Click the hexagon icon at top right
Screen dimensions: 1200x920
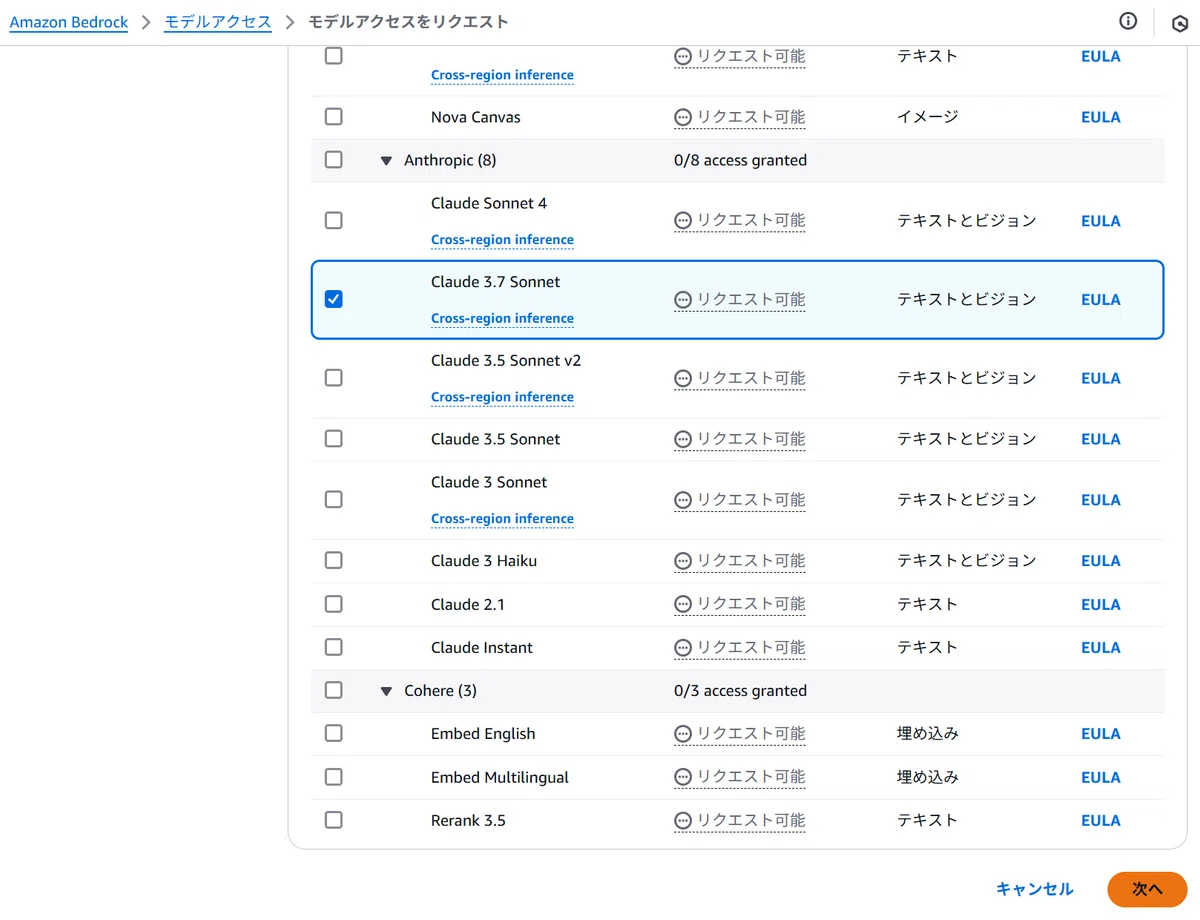1180,23
